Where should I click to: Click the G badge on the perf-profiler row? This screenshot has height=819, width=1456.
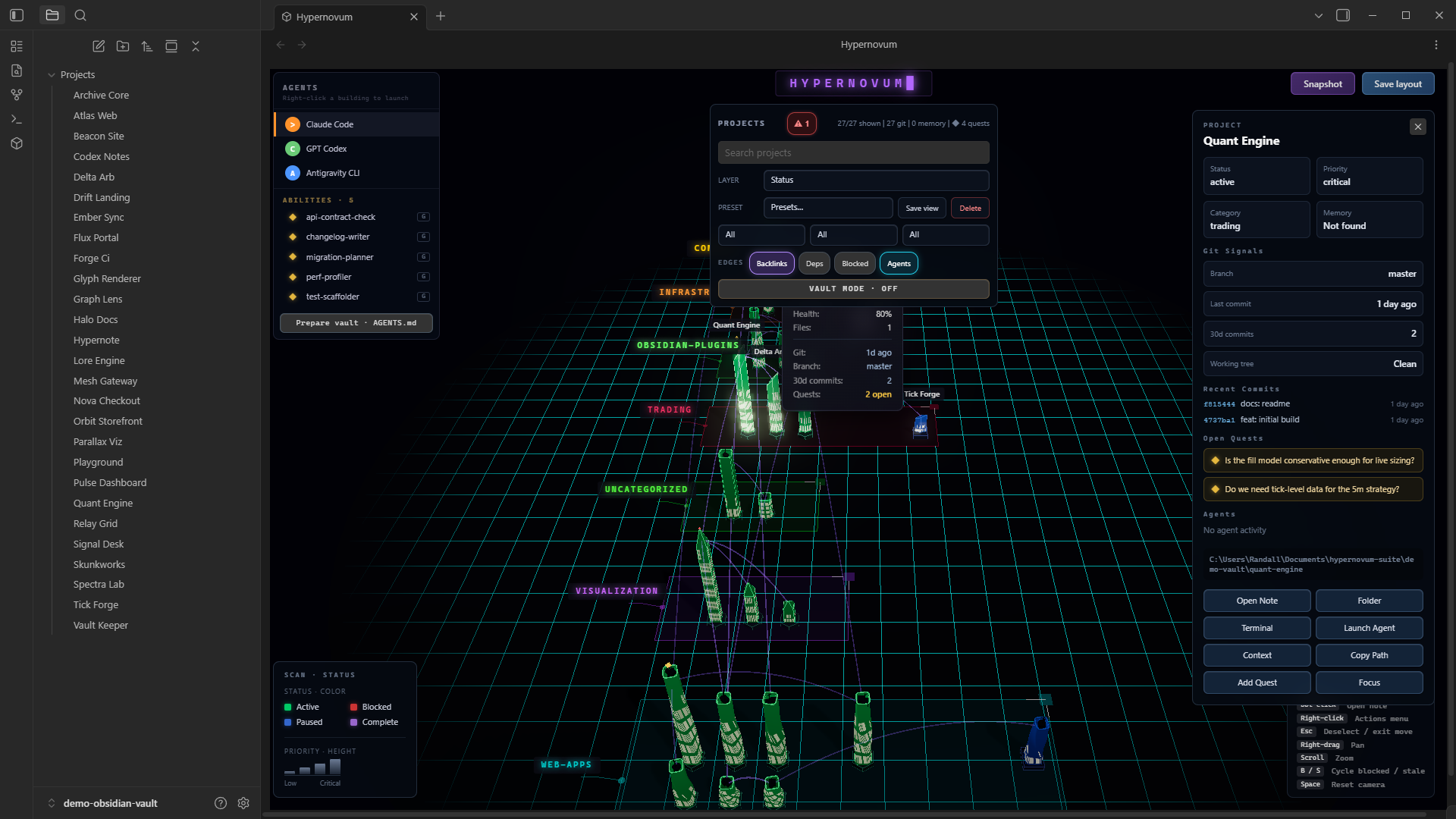(x=424, y=277)
